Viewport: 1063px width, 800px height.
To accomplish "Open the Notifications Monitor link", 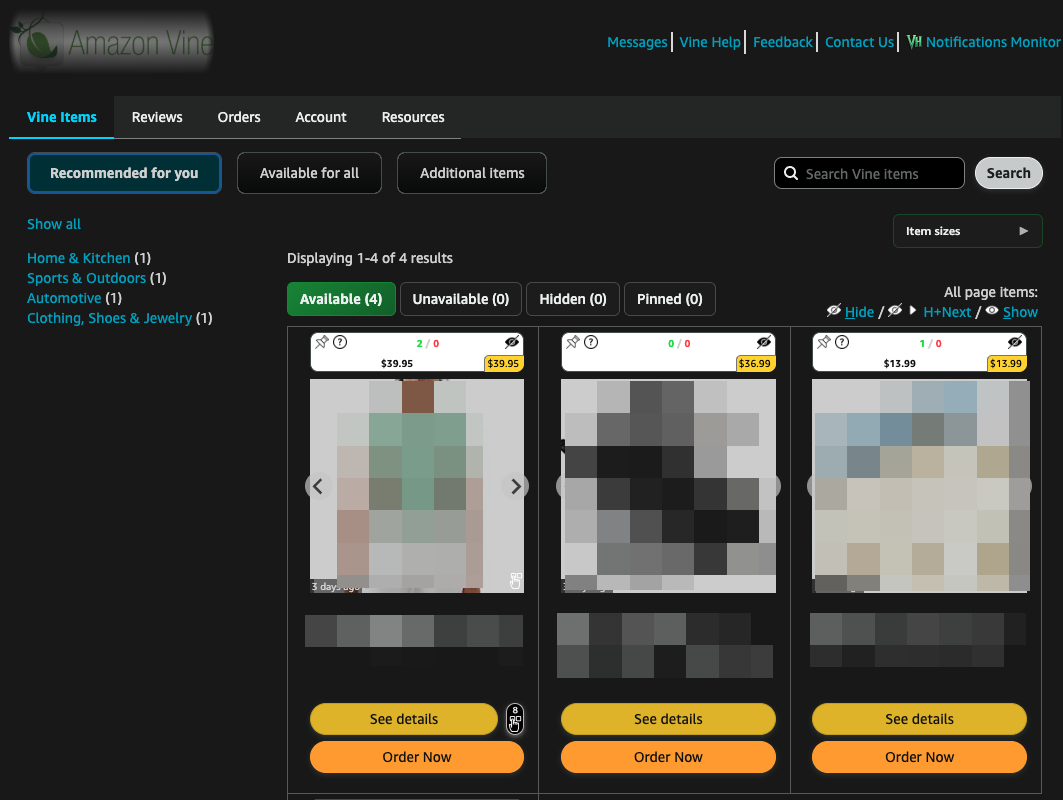I will (983, 42).
